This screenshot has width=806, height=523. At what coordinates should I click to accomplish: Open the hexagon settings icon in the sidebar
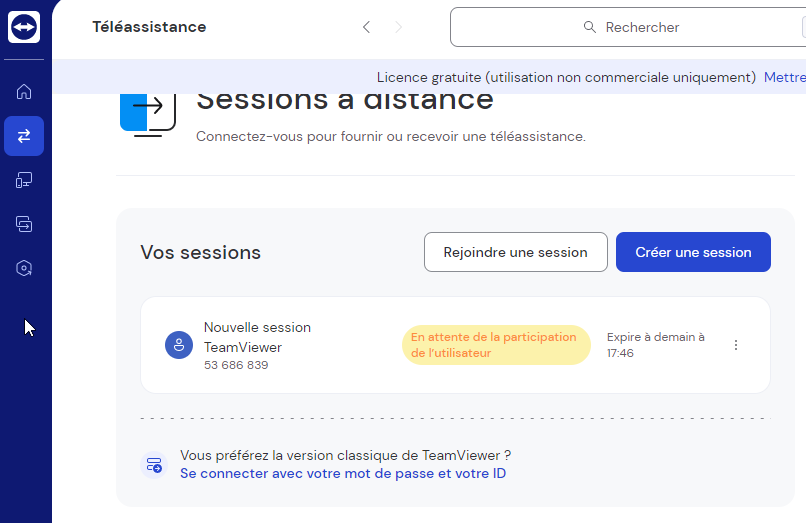tap(24, 268)
